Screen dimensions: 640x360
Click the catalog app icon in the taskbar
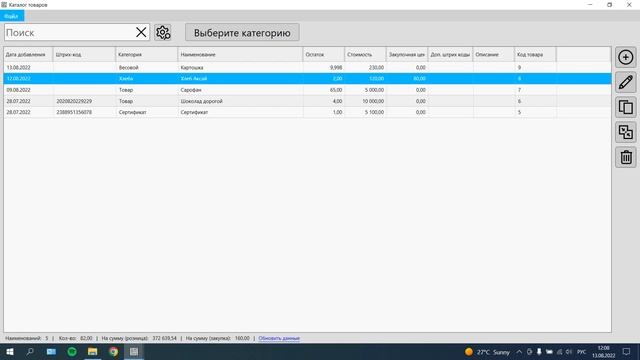[x=134, y=352]
